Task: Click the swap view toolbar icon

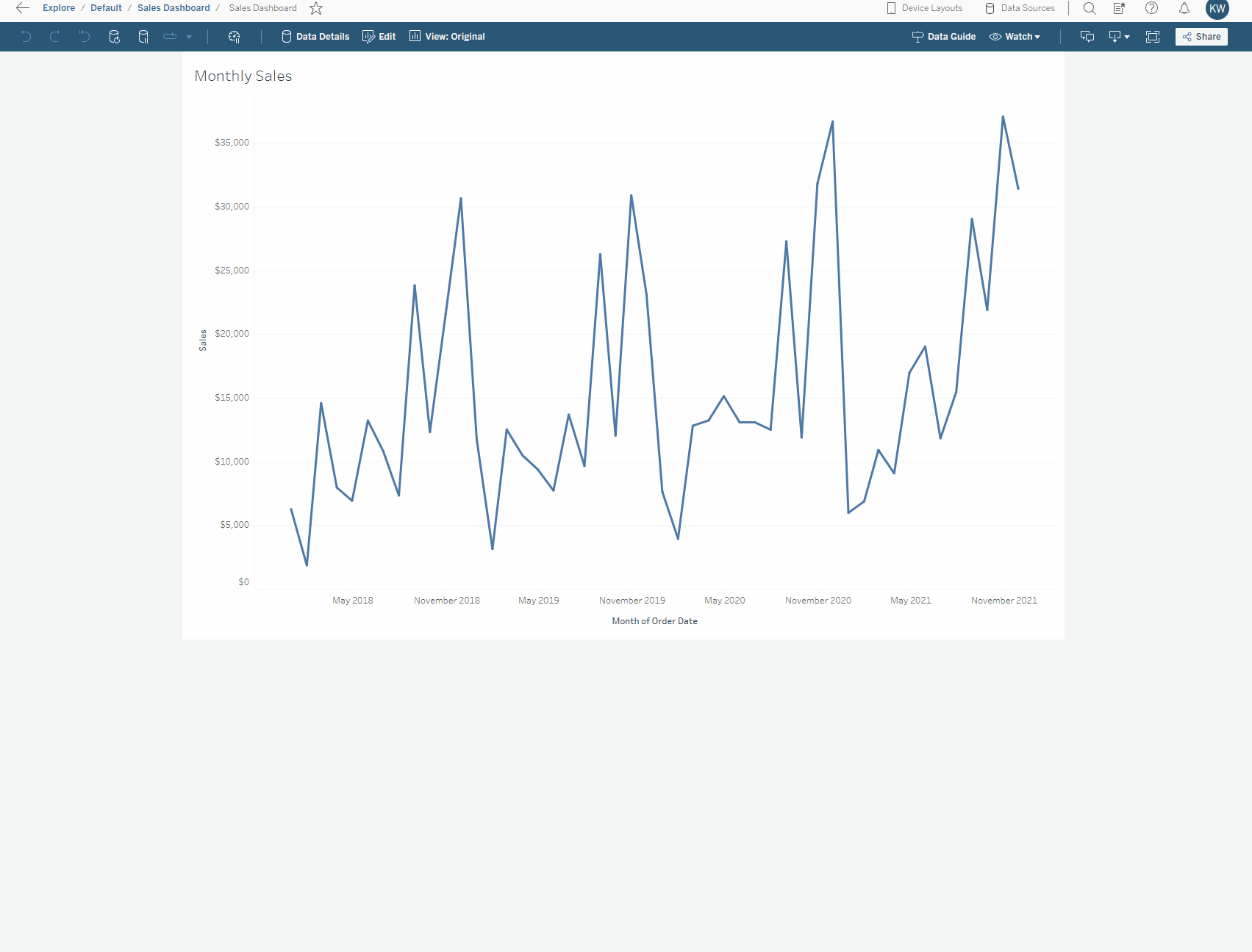Action: coord(170,36)
